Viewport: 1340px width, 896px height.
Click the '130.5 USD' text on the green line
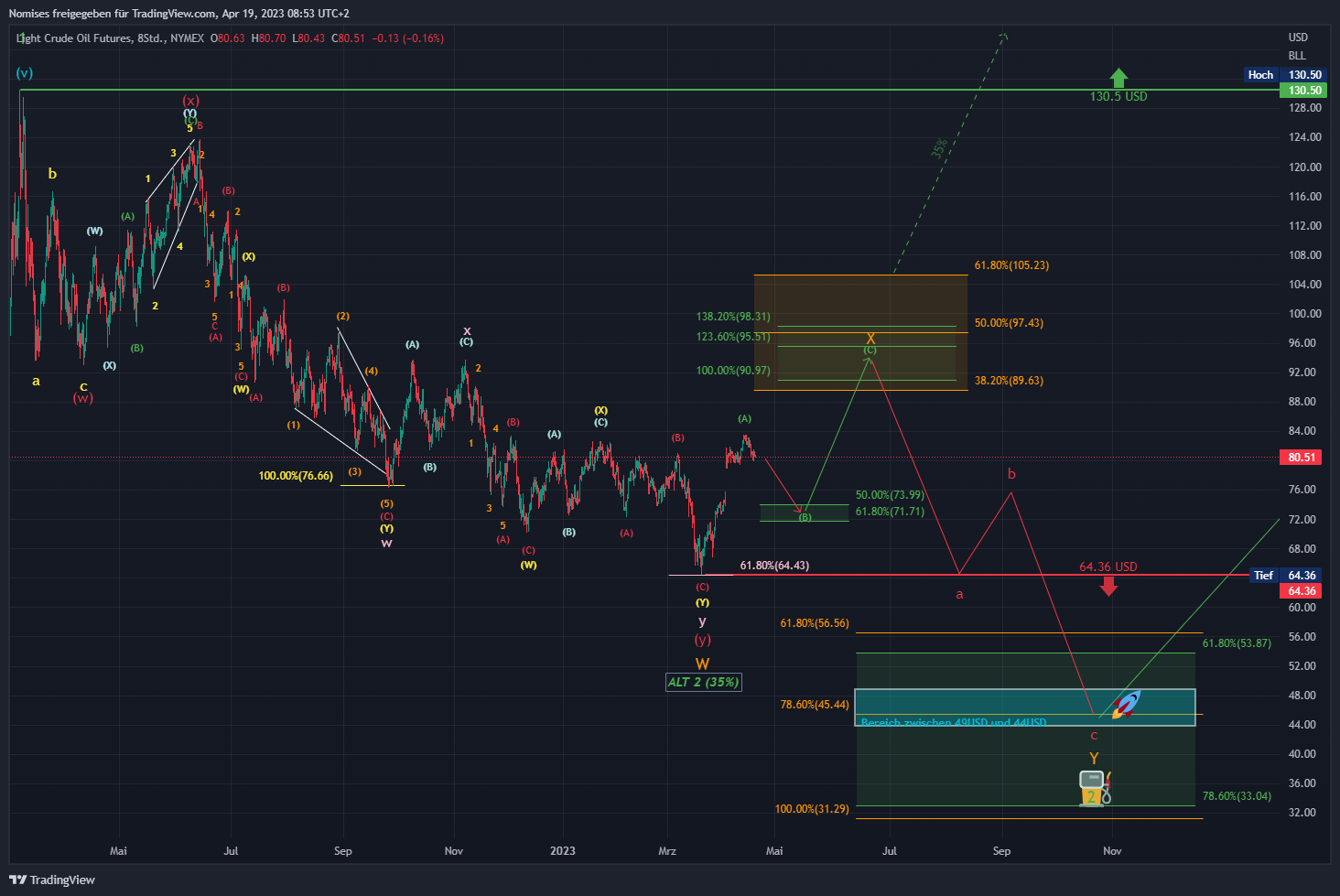pos(1118,96)
